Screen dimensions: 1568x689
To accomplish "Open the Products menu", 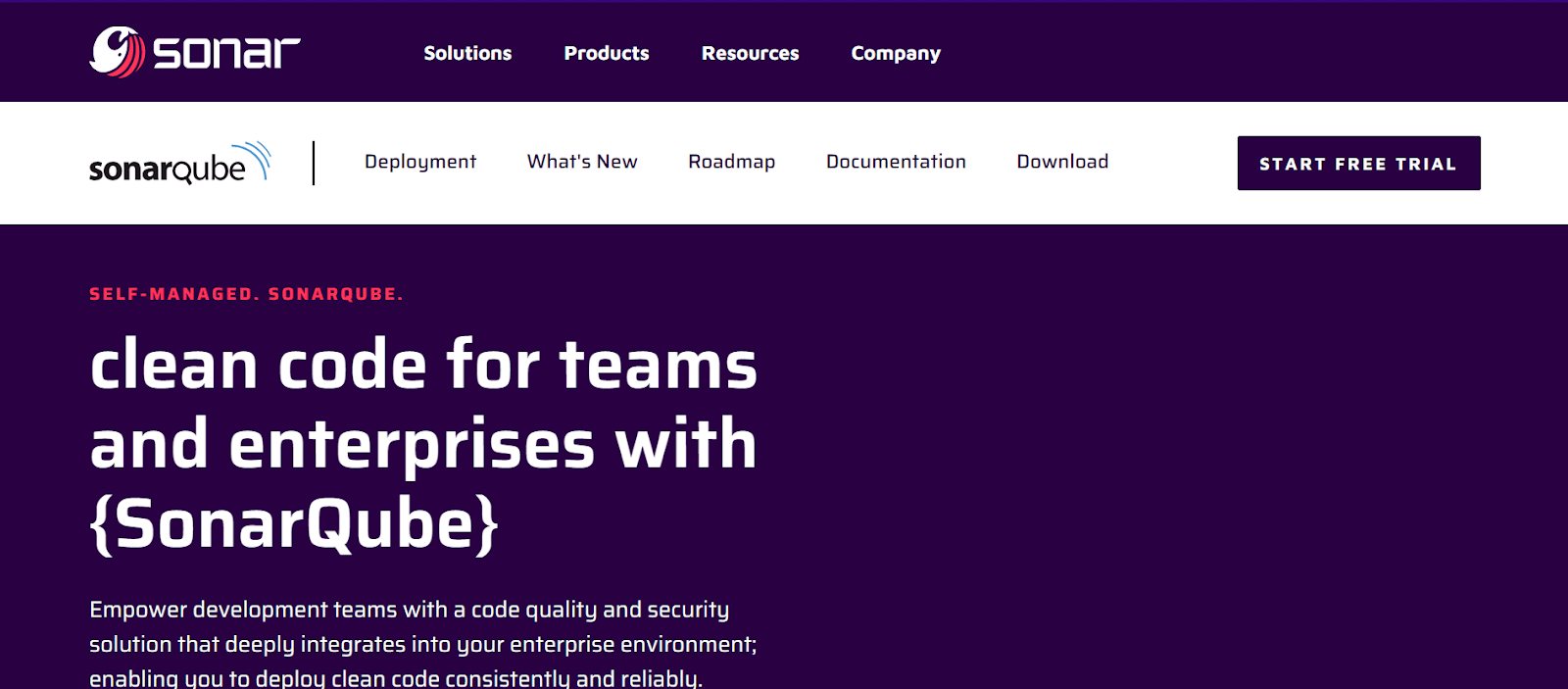I will 607,53.
